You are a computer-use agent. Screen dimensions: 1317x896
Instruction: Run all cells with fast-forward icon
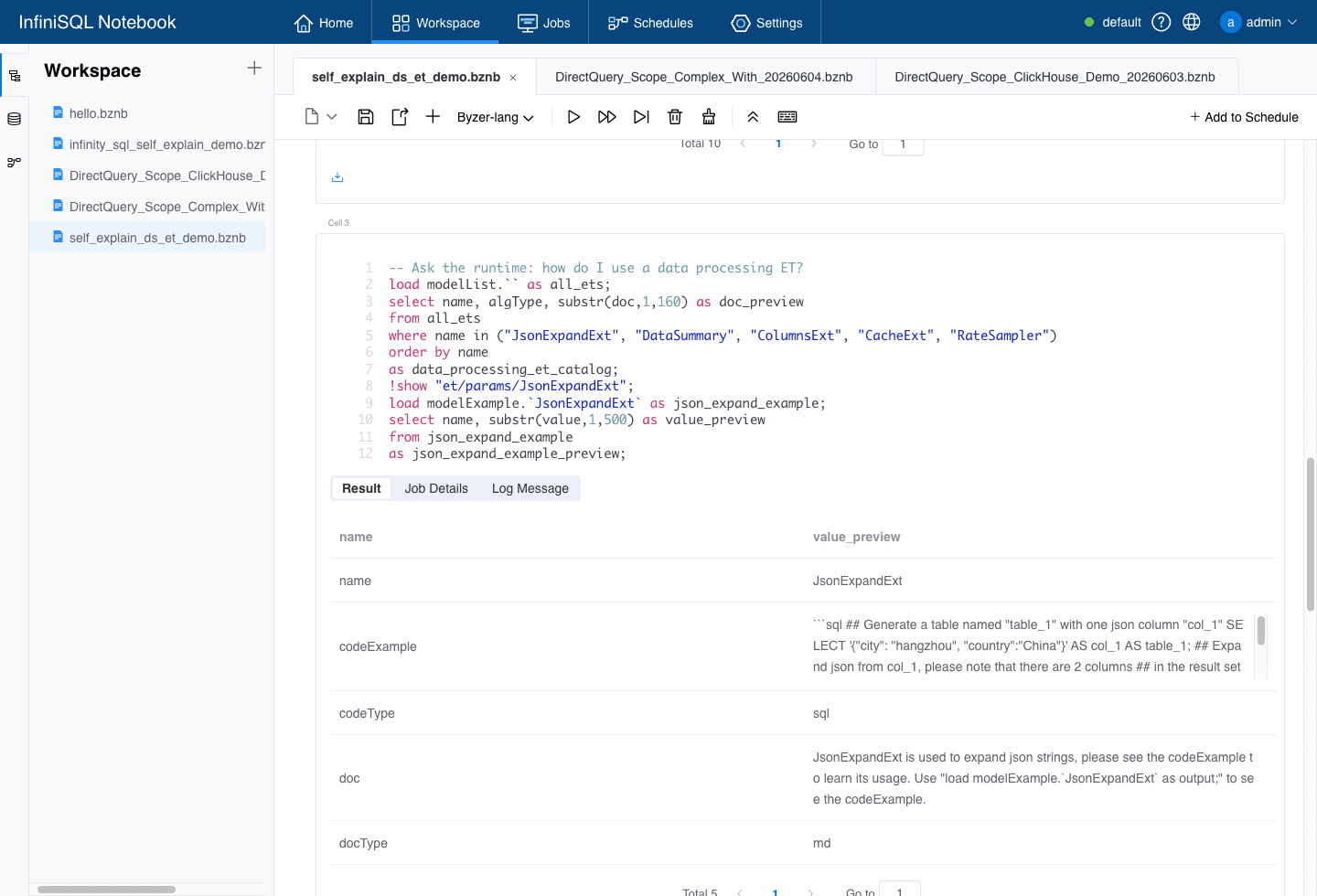(607, 117)
